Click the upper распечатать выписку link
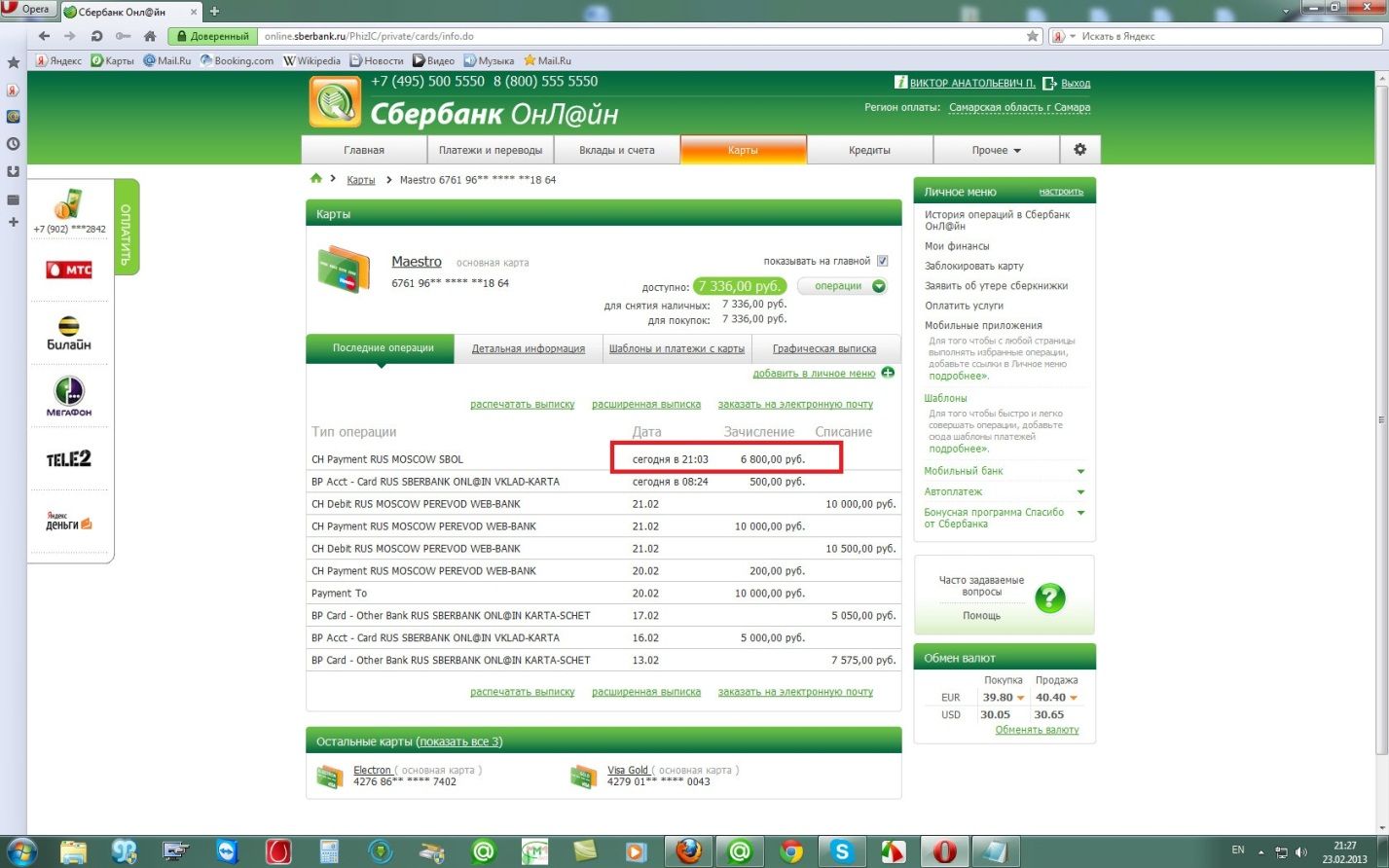Screen dimensions: 1389x868 523,404
